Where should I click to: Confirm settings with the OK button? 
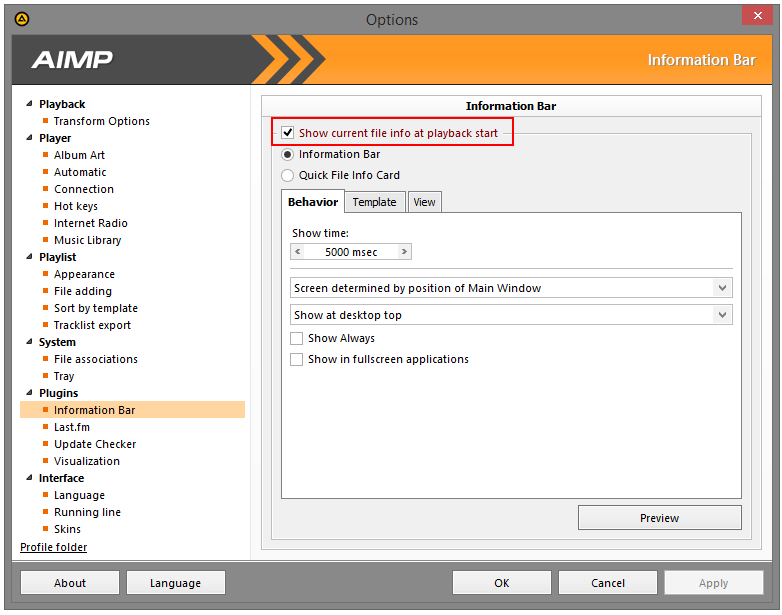(502, 583)
